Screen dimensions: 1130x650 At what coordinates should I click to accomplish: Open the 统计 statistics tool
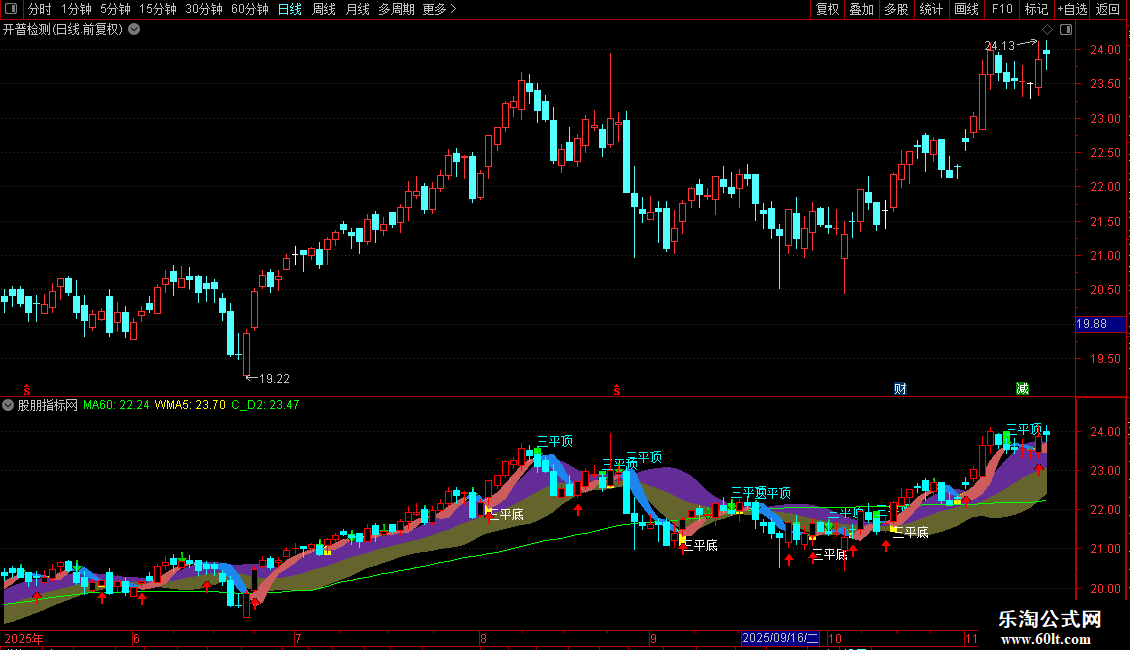pos(930,9)
